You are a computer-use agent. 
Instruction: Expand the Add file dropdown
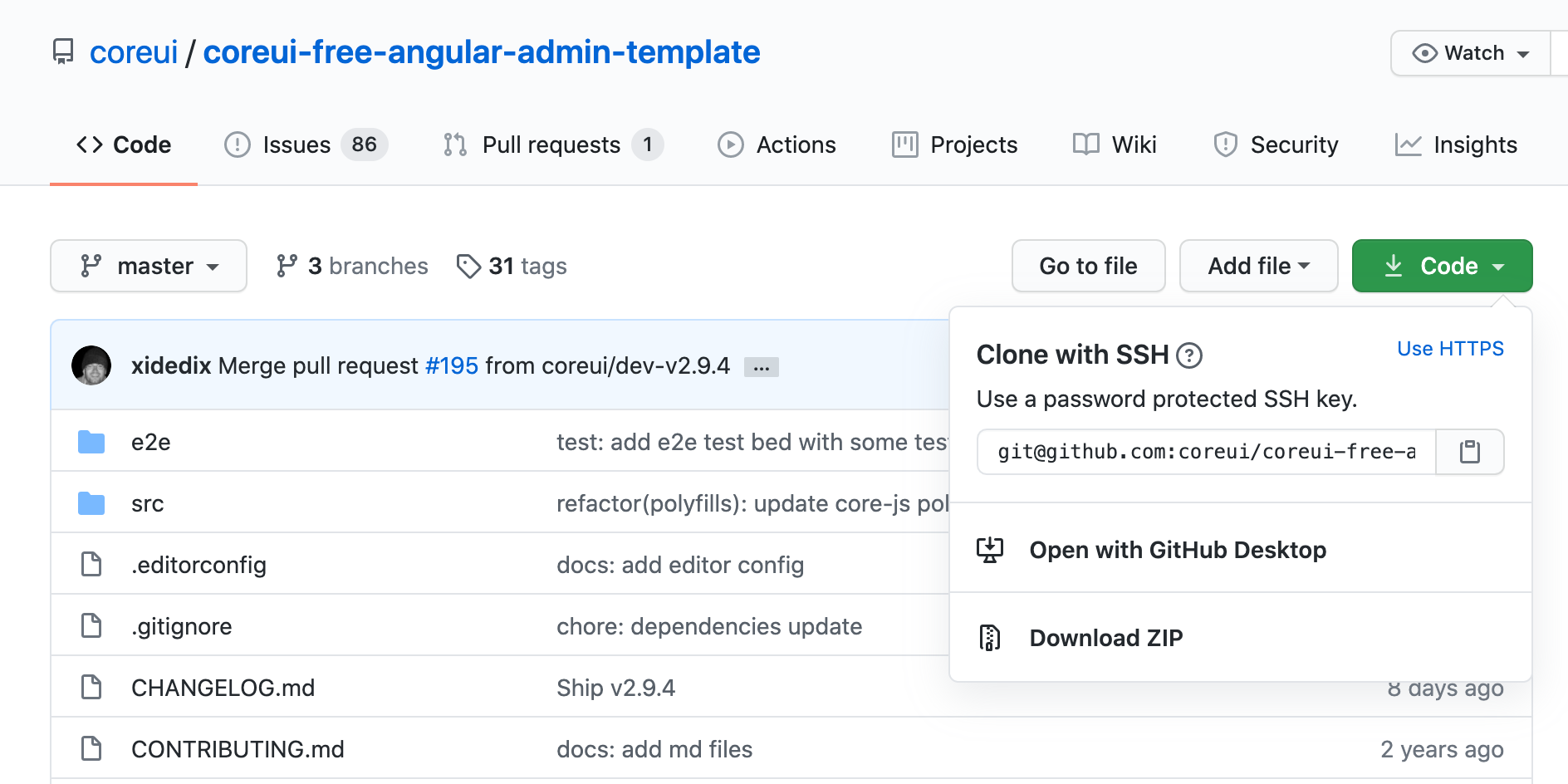point(1258,266)
